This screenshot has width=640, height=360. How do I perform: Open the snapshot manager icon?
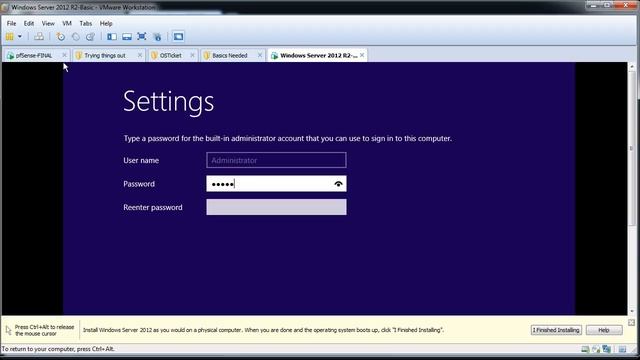pos(90,37)
